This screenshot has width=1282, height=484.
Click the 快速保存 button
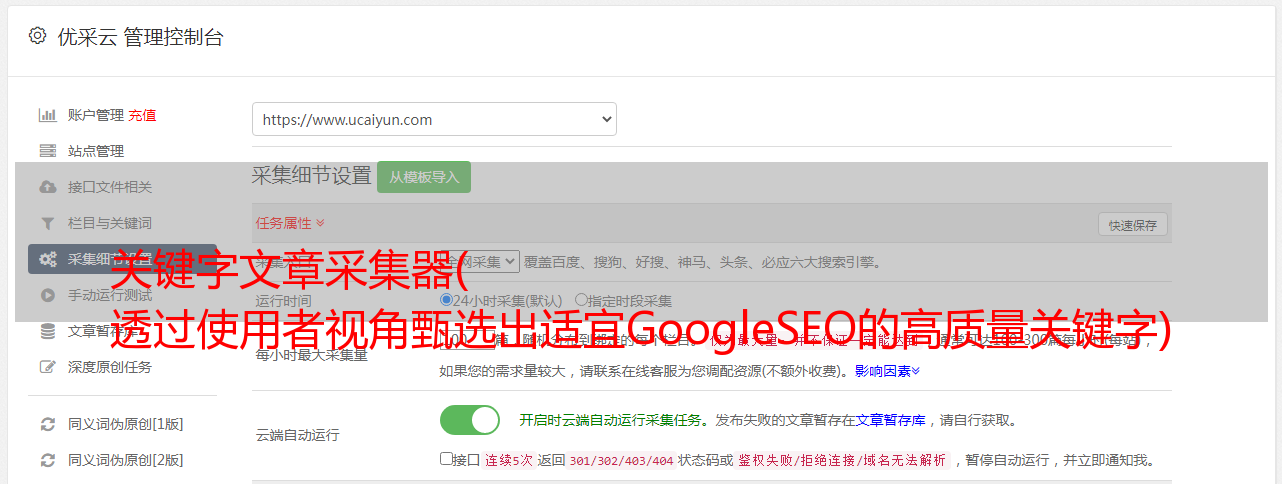(x=1132, y=225)
